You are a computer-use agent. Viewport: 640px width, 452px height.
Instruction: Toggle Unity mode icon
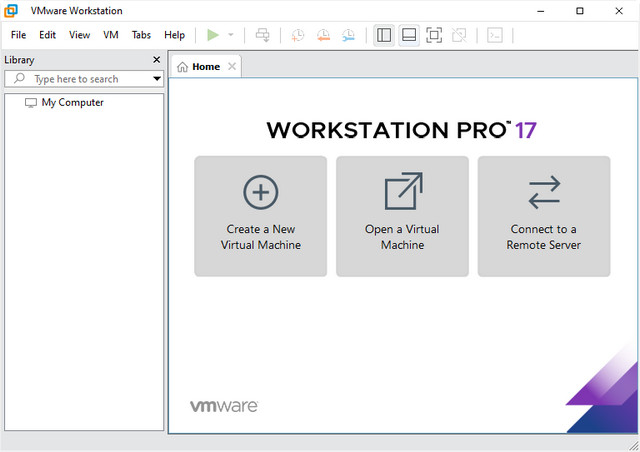click(459, 35)
